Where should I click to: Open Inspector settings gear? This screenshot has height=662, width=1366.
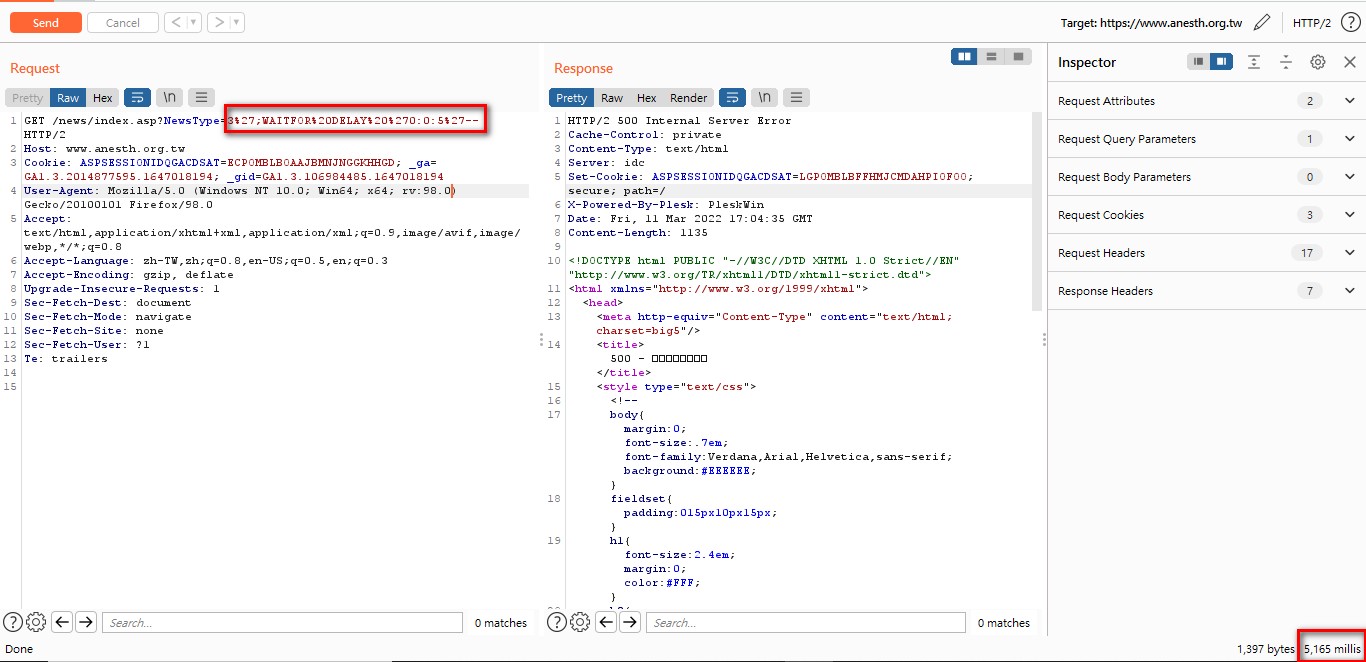pos(1318,62)
